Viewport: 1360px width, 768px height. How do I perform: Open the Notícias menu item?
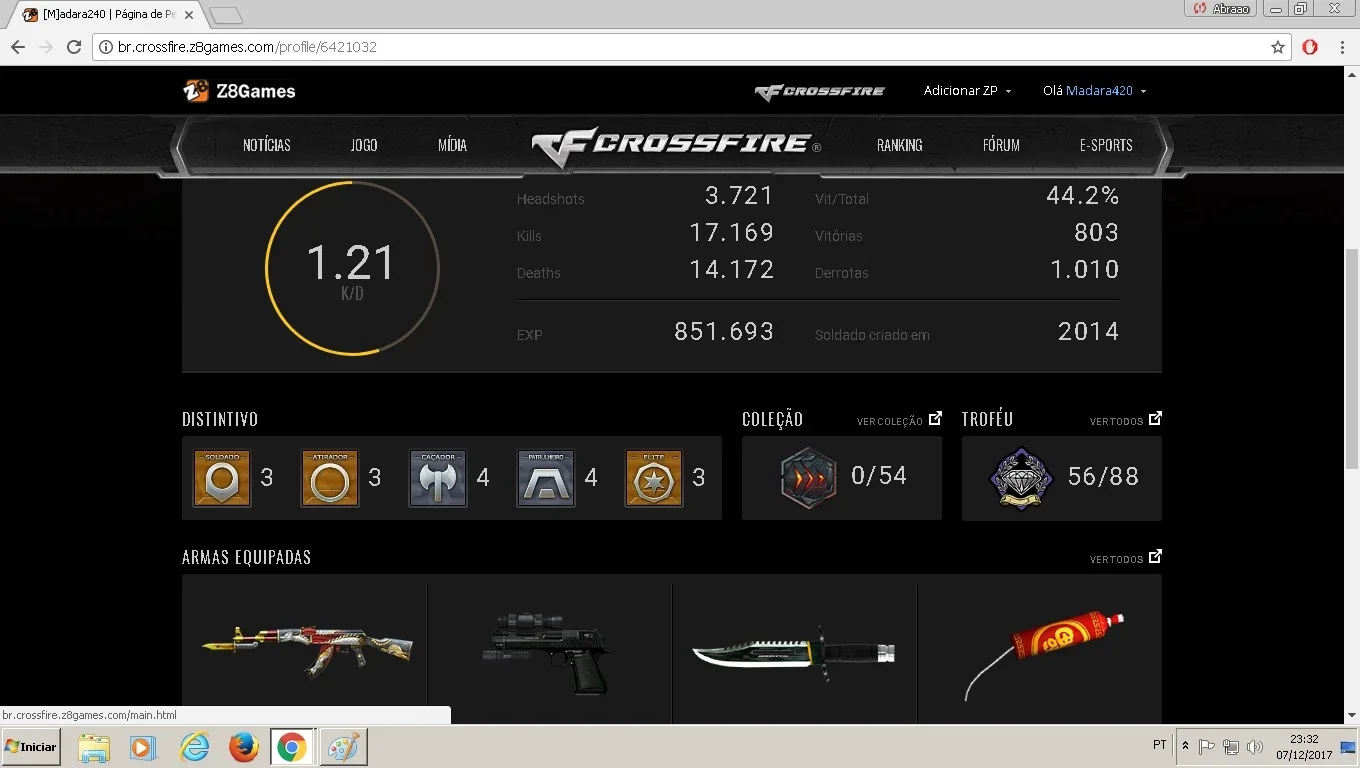click(267, 145)
